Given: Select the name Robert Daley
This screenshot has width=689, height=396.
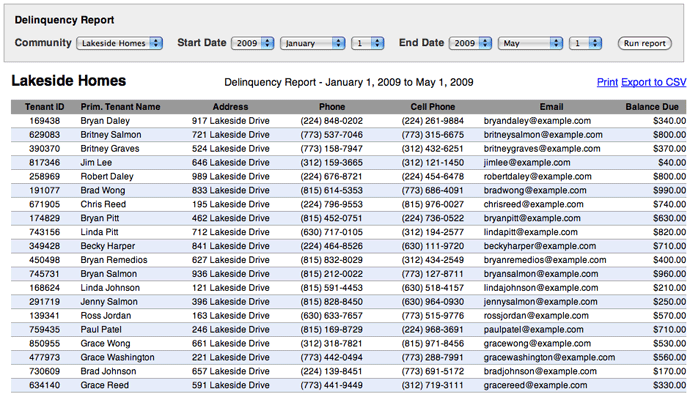Looking at the screenshot, I should click(x=107, y=177).
